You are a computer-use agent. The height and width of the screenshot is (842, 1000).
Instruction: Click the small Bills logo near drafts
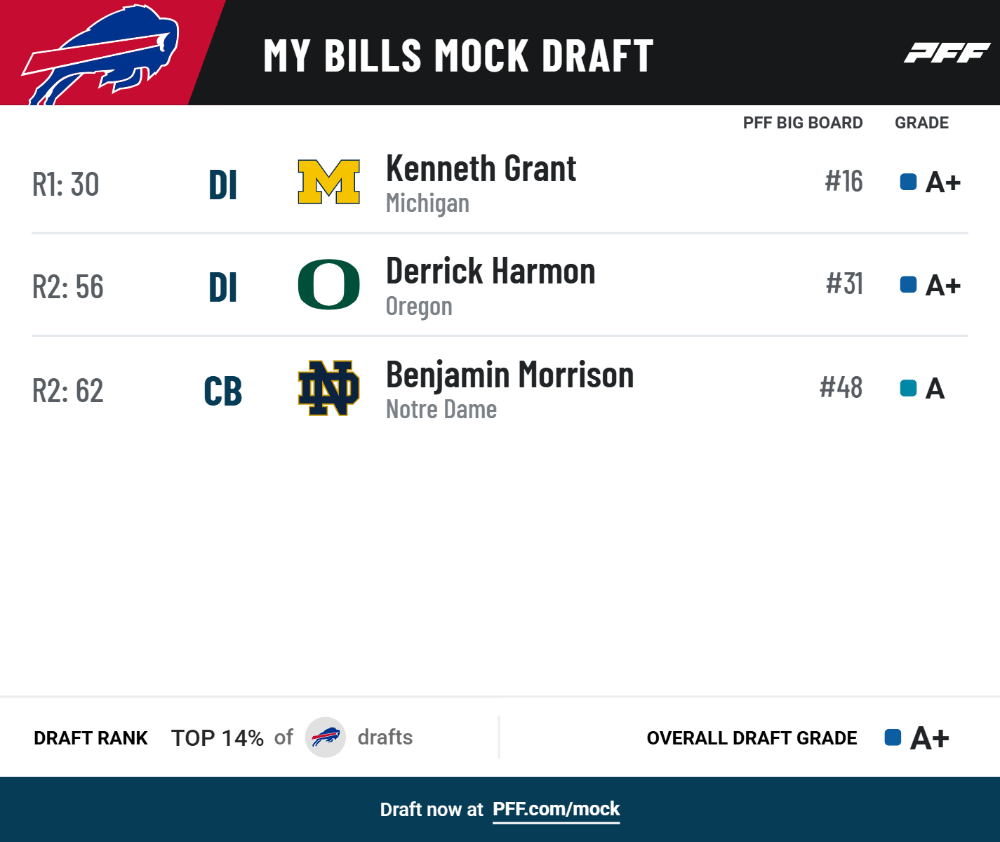[x=325, y=737]
